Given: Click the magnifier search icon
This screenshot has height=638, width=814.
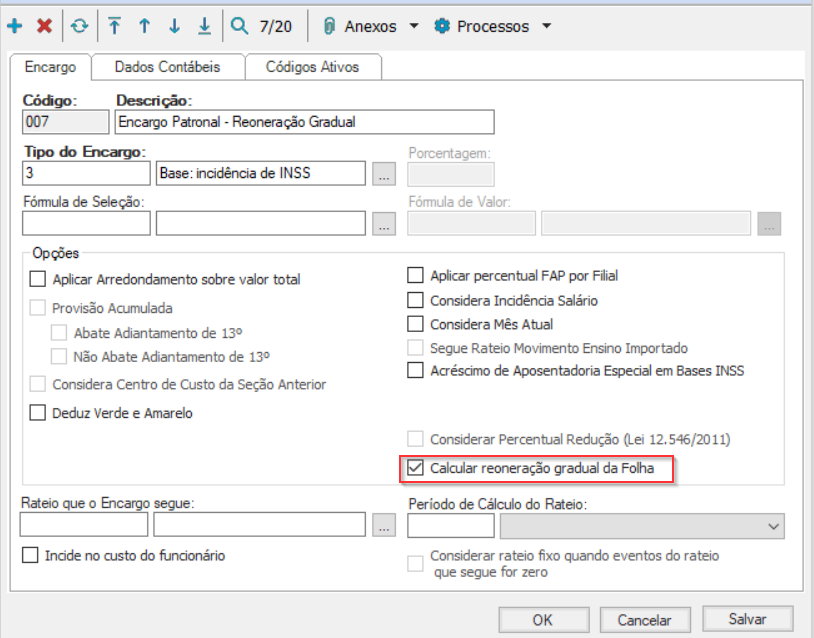Looking at the screenshot, I should pos(239,26).
